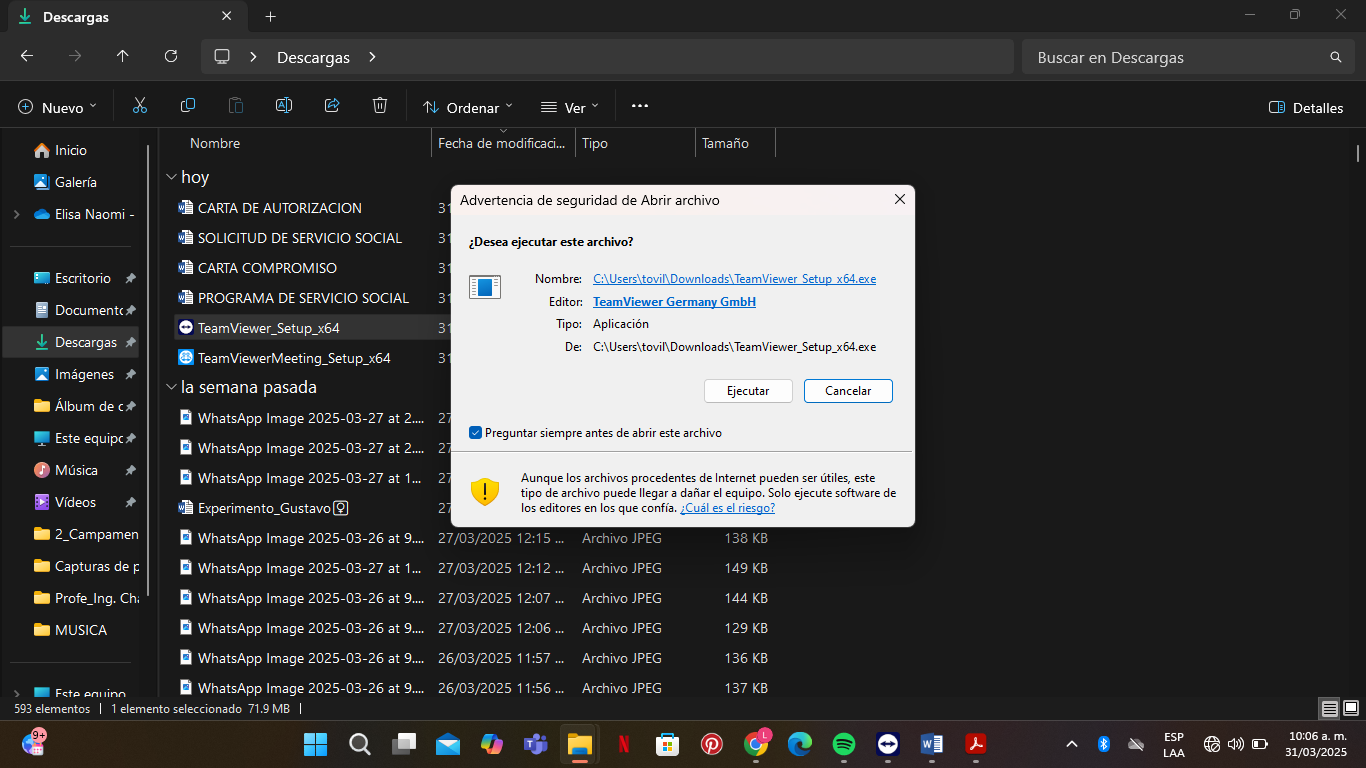Screen dimensions: 1366x768
Task: Open Microsoft Teams from the taskbar
Action: [536, 744]
